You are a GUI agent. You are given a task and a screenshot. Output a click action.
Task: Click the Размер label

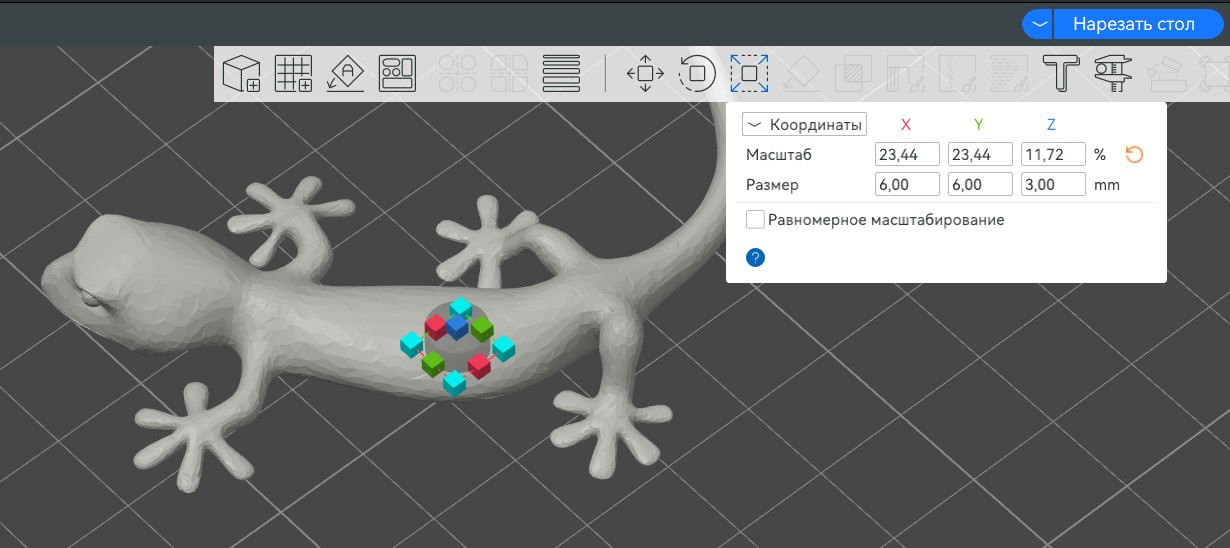click(773, 185)
